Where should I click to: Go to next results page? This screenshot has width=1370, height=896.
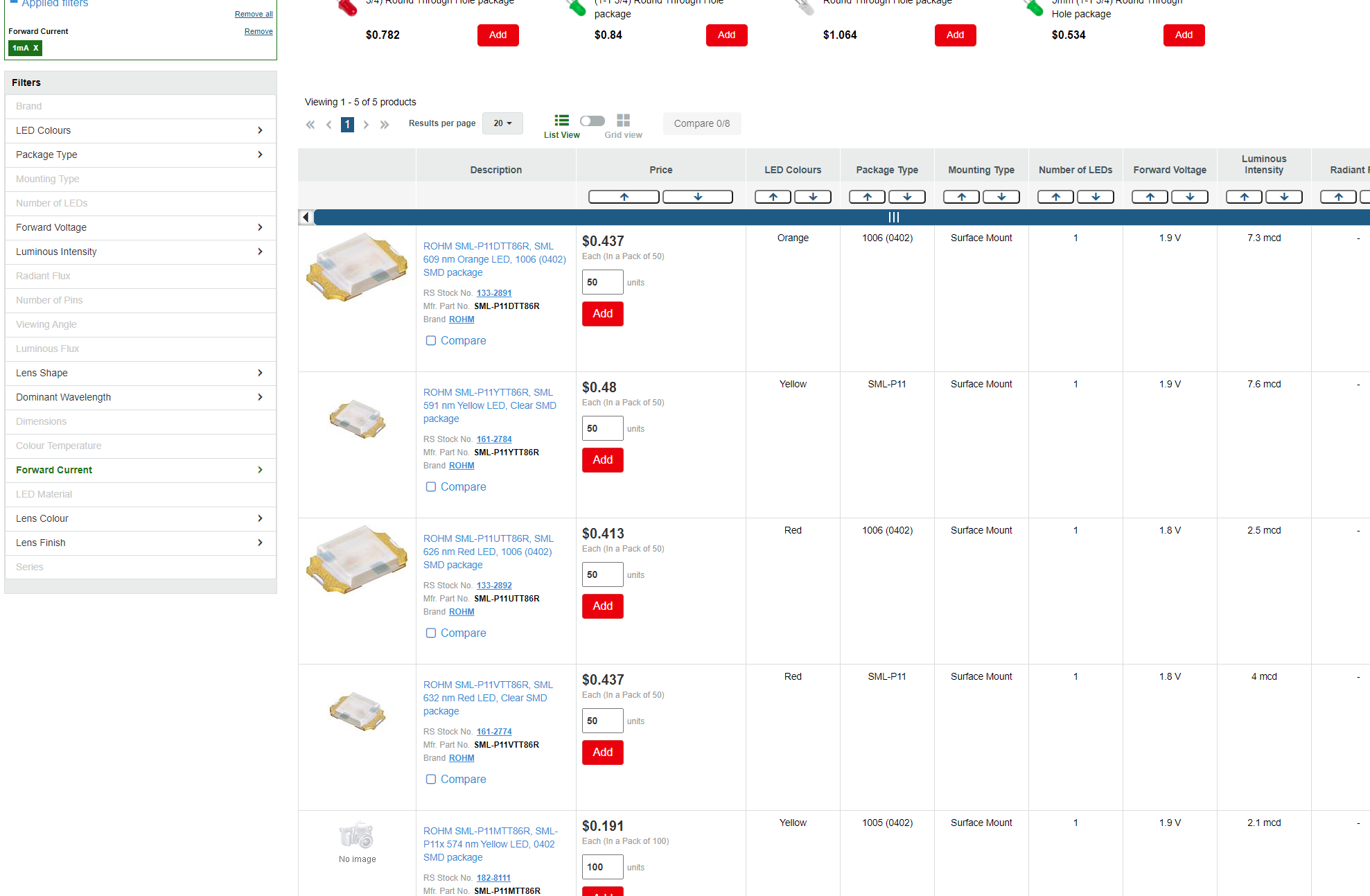366,125
